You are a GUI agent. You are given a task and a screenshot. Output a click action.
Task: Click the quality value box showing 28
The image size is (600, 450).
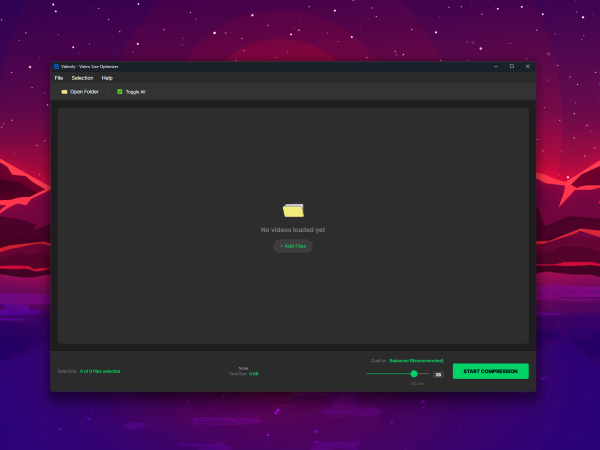(438, 375)
